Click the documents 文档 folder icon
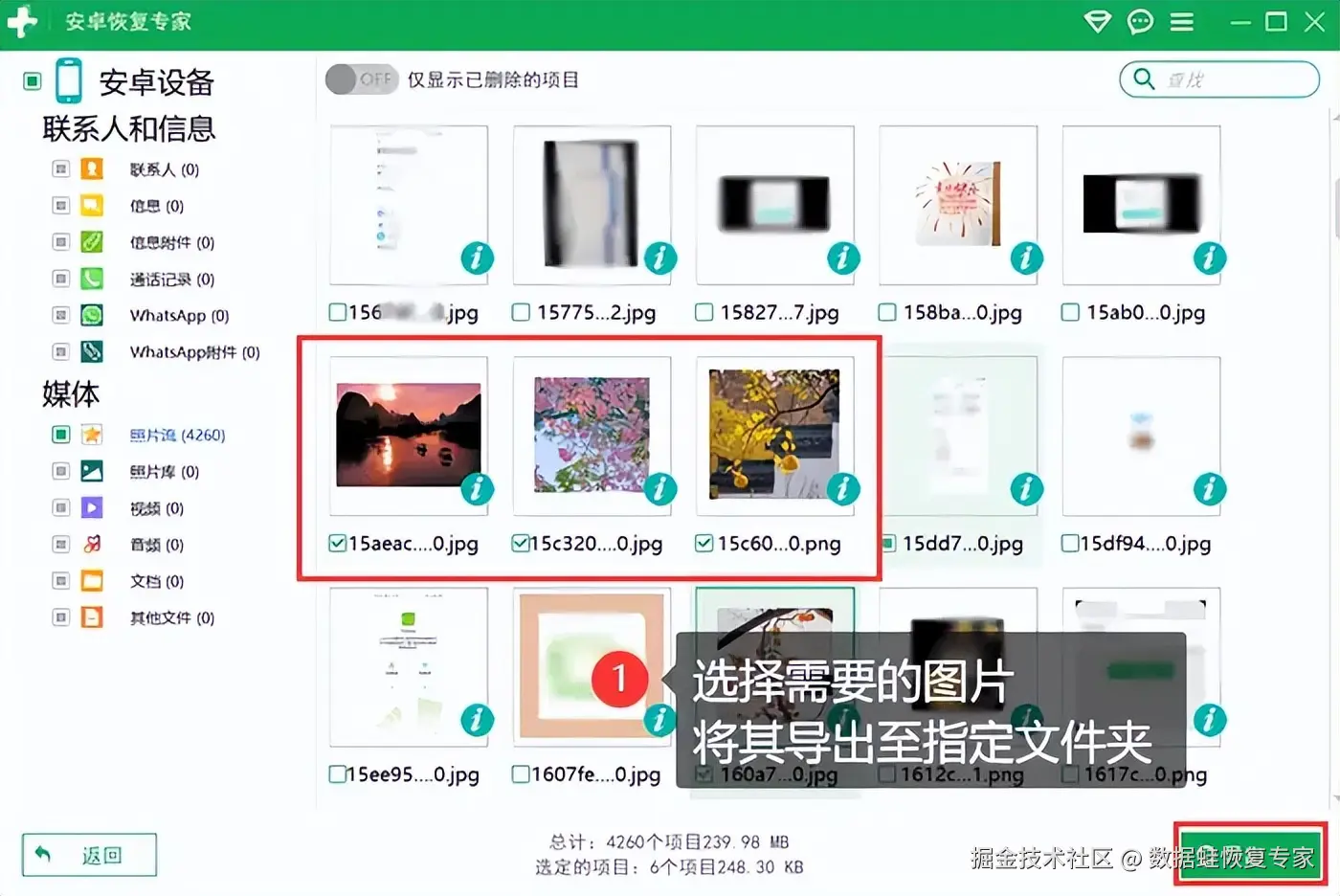Screen dimensions: 1340x896 (92, 580)
